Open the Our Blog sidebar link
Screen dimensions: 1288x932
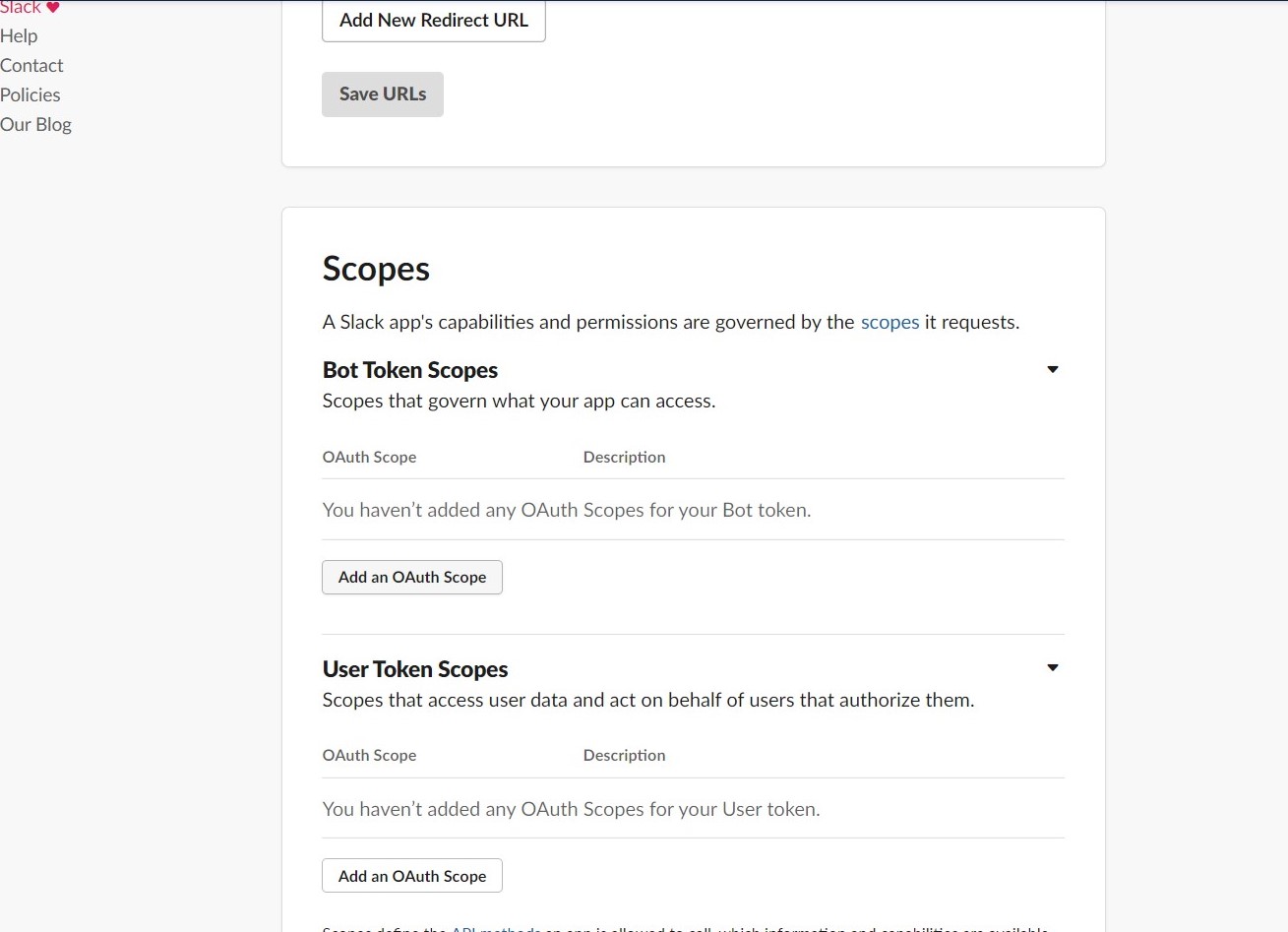[35, 125]
